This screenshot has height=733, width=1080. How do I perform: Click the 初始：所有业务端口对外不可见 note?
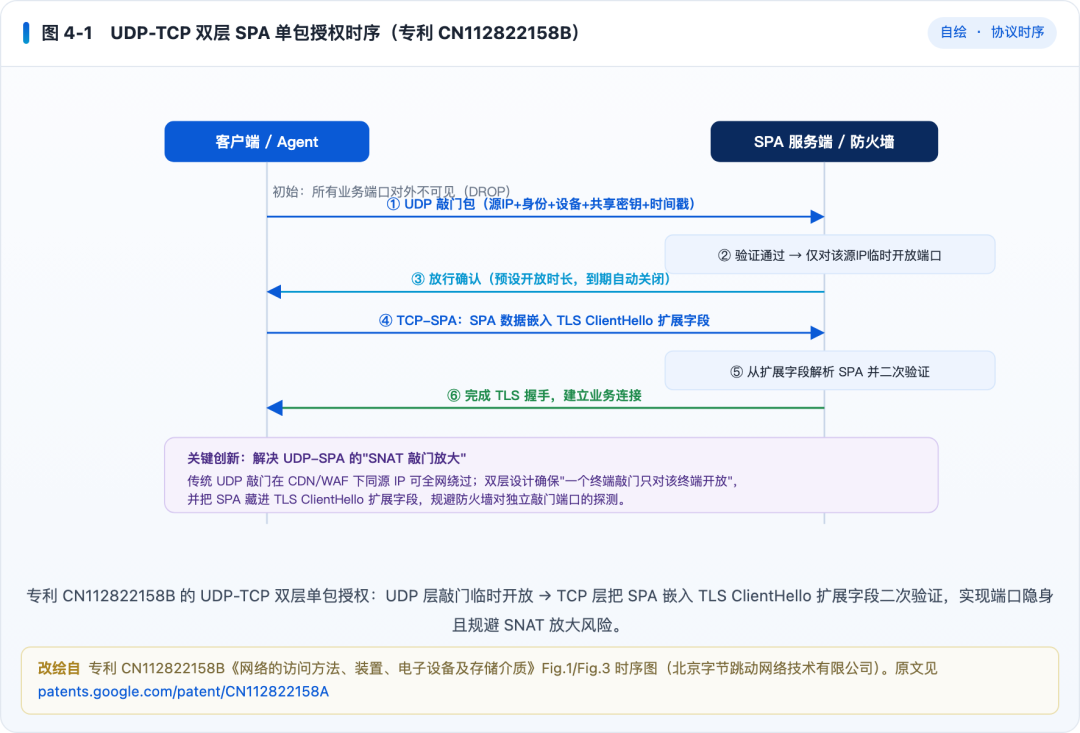point(391,192)
